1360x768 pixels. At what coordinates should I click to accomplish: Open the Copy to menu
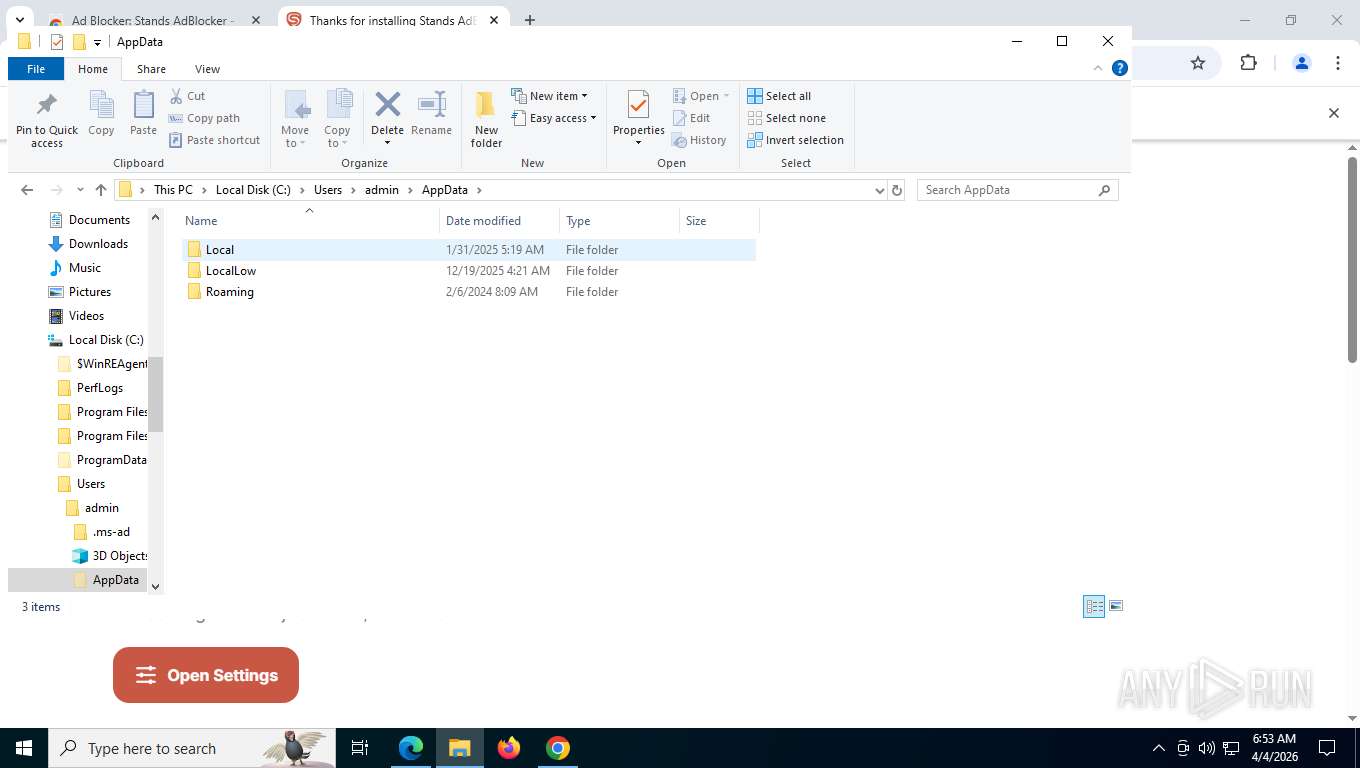pos(337,119)
